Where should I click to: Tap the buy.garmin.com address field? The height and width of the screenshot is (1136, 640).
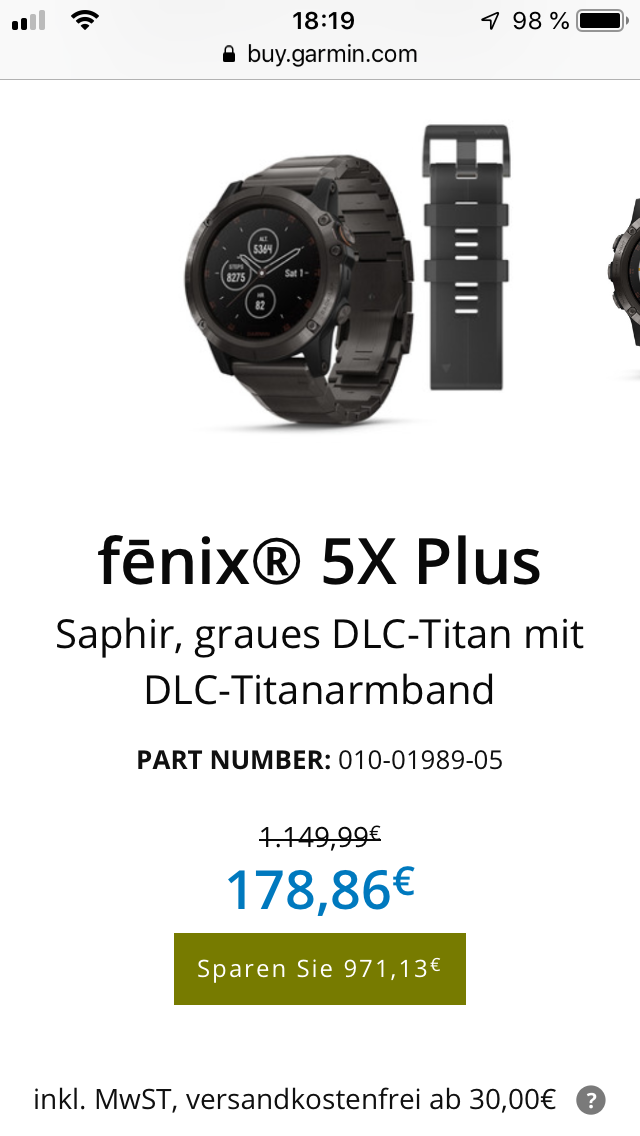[320, 54]
